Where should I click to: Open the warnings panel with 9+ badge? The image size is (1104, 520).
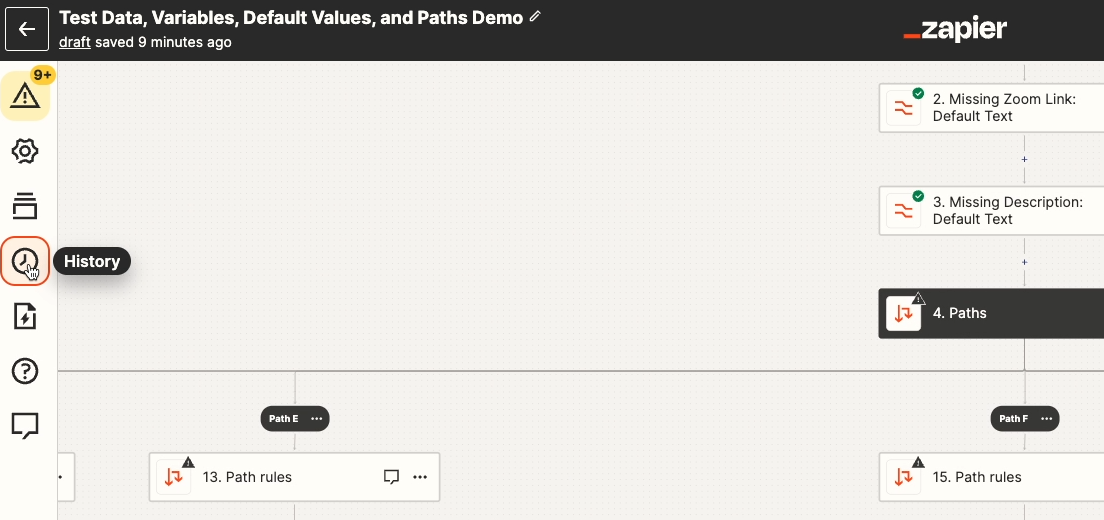point(25,96)
